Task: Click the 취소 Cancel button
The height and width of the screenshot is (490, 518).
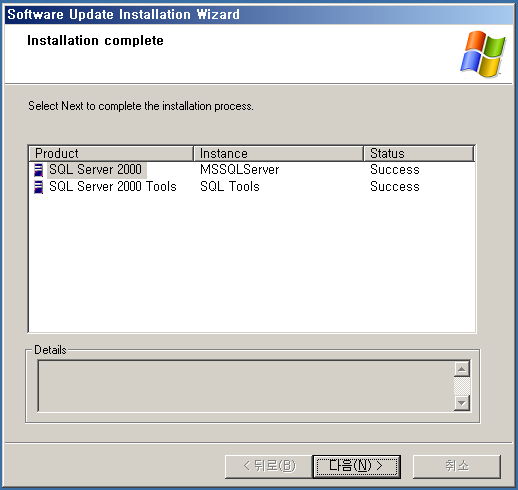Action: click(x=457, y=466)
